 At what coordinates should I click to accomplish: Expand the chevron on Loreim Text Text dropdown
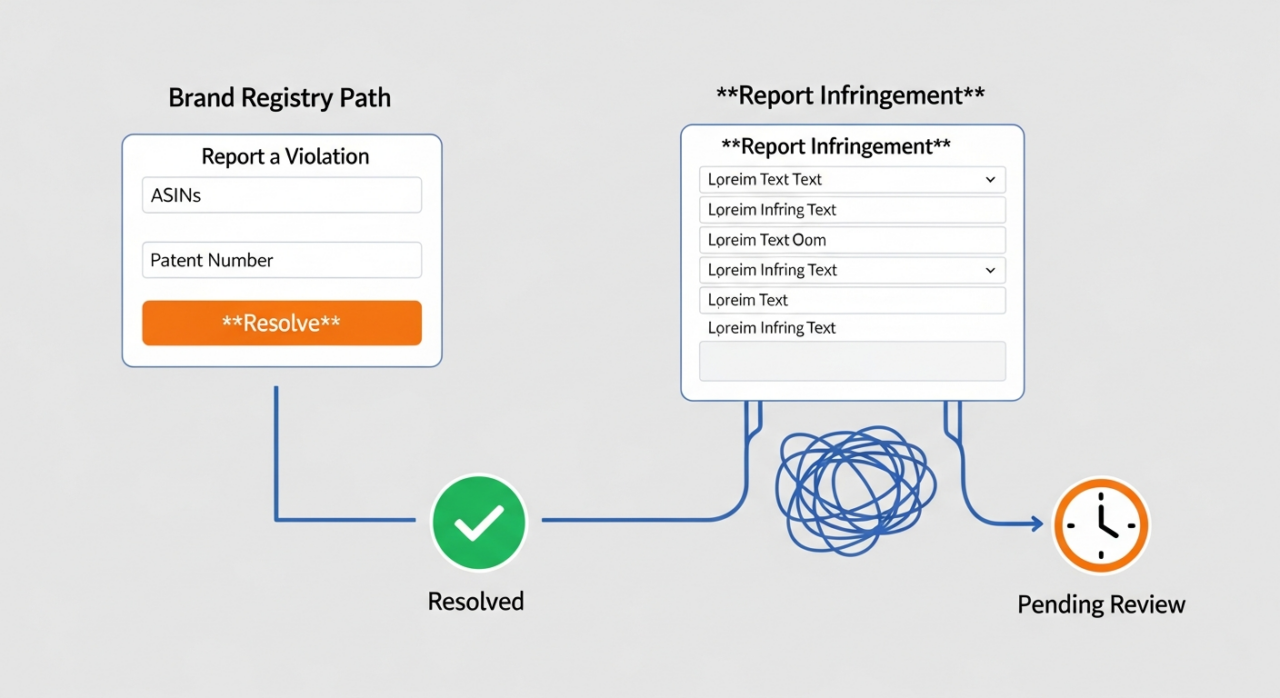click(x=990, y=180)
